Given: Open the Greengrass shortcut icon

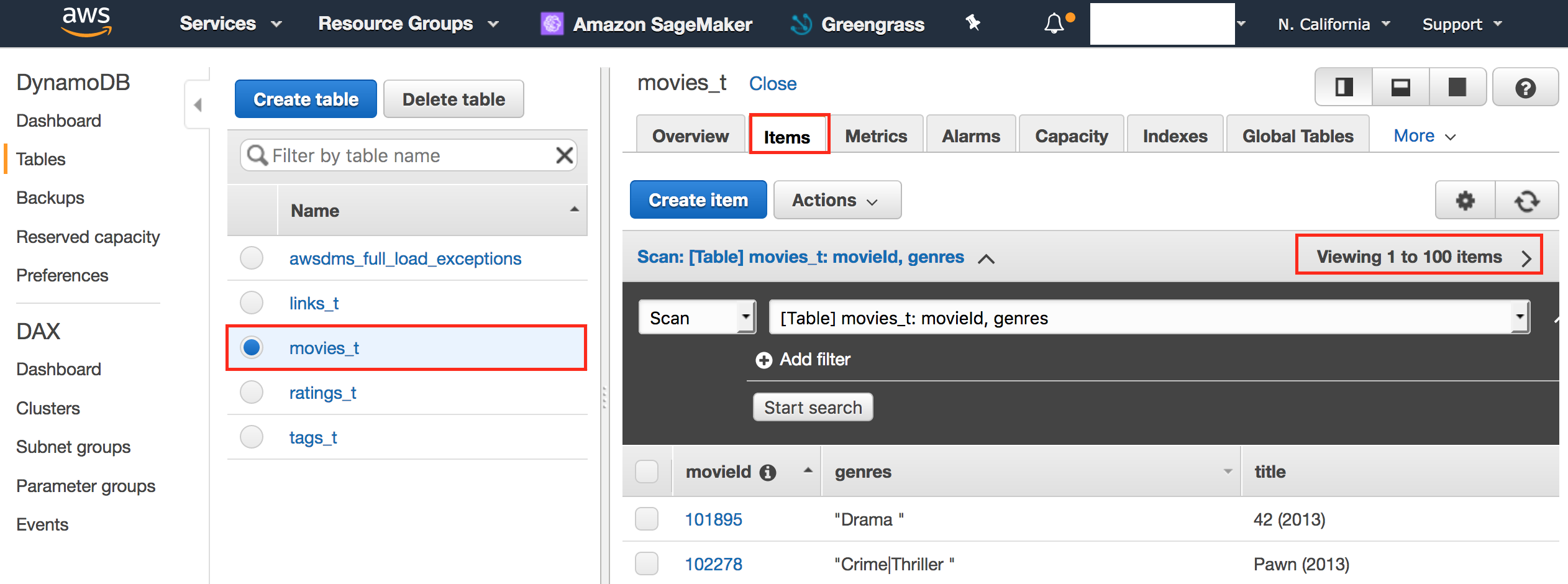Looking at the screenshot, I should 801,24.
